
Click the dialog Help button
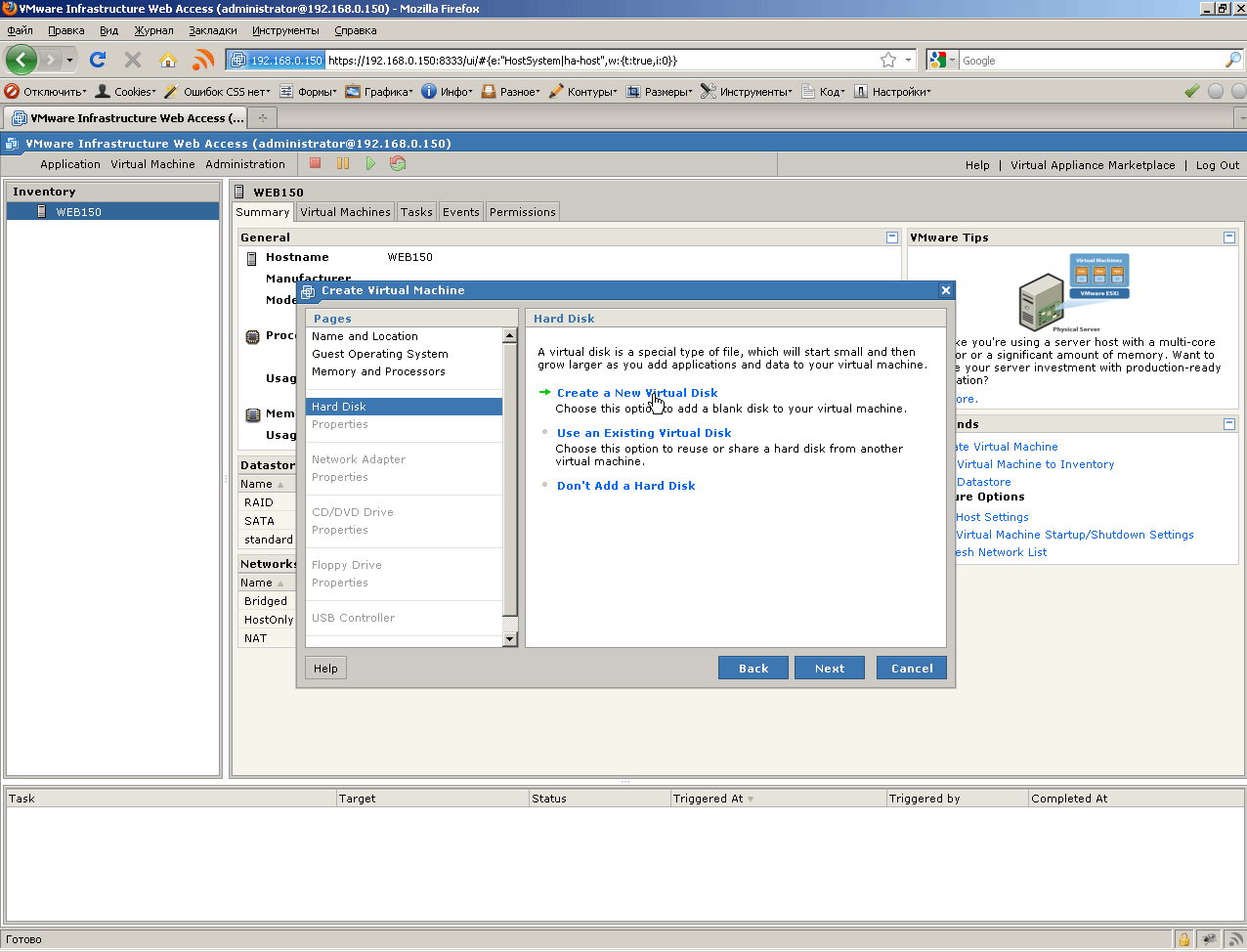[326, 668]
